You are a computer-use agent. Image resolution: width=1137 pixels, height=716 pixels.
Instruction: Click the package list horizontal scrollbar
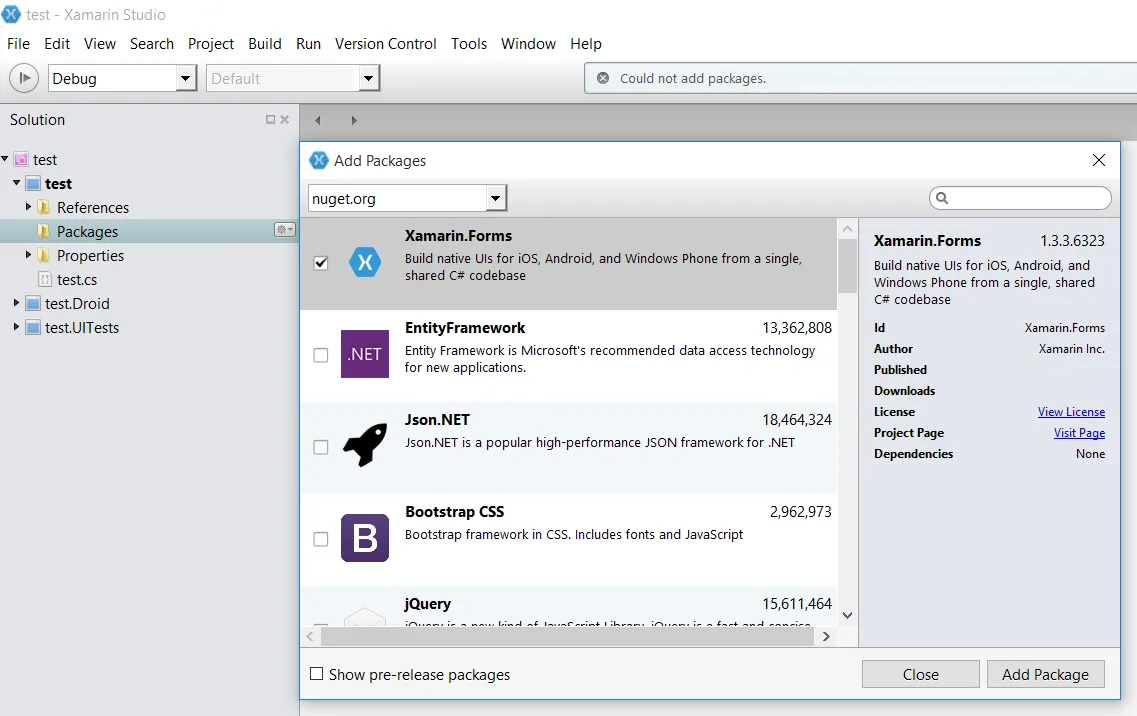[567, 636]
